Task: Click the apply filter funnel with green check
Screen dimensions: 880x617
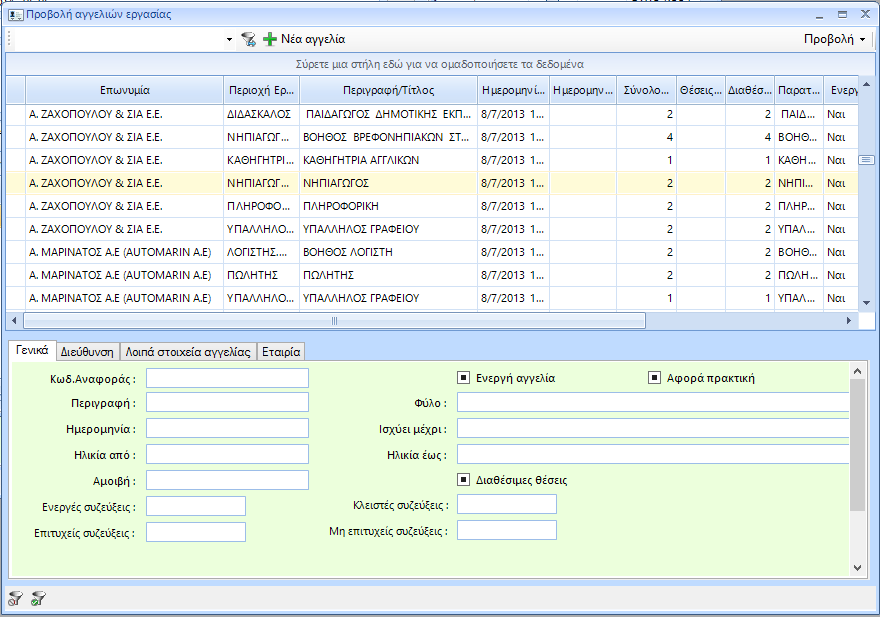Action: (x=37, y=599)
